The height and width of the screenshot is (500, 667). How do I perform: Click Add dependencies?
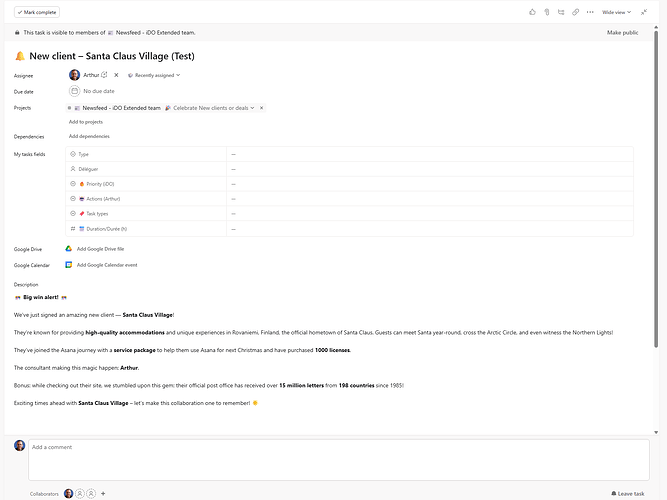pos(89,136)
